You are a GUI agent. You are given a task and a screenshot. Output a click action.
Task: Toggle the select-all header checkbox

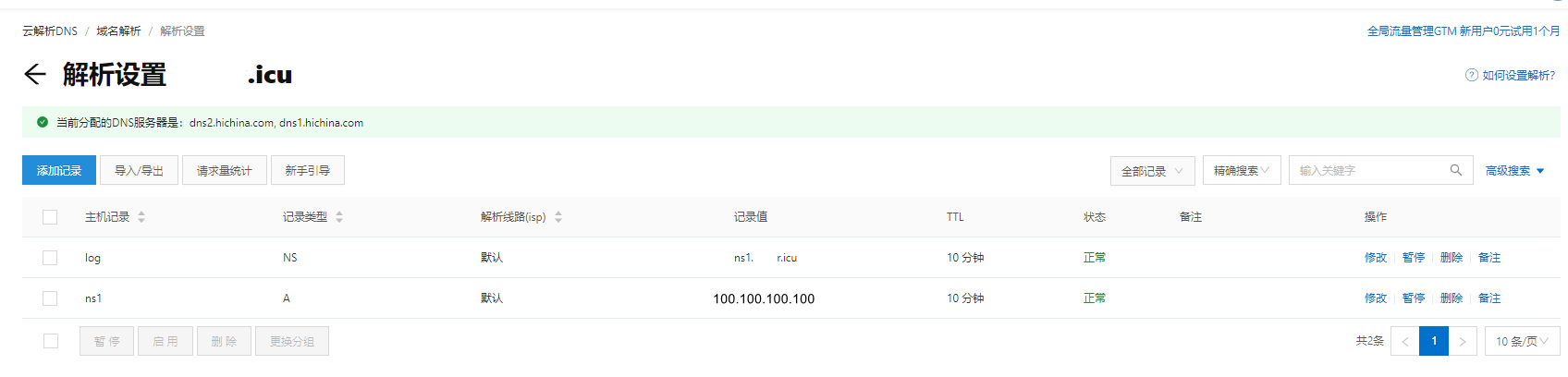click(x=50, y=217)
